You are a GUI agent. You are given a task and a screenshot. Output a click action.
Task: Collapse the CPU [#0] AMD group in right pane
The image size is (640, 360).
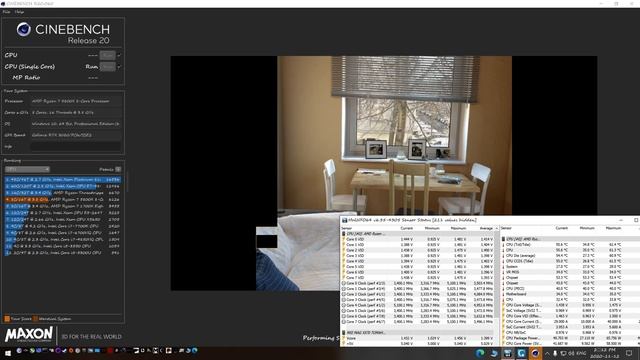click(x=504, y=239)
